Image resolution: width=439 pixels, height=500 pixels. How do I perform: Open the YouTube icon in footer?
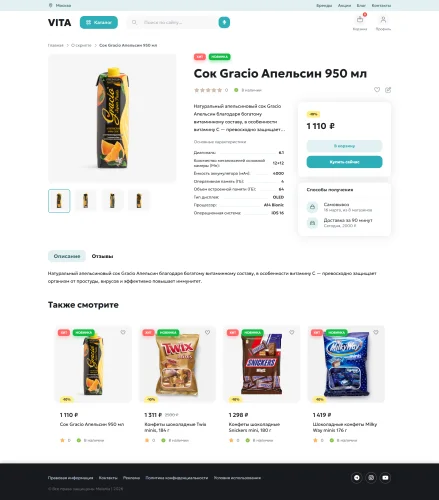point(385,478)
